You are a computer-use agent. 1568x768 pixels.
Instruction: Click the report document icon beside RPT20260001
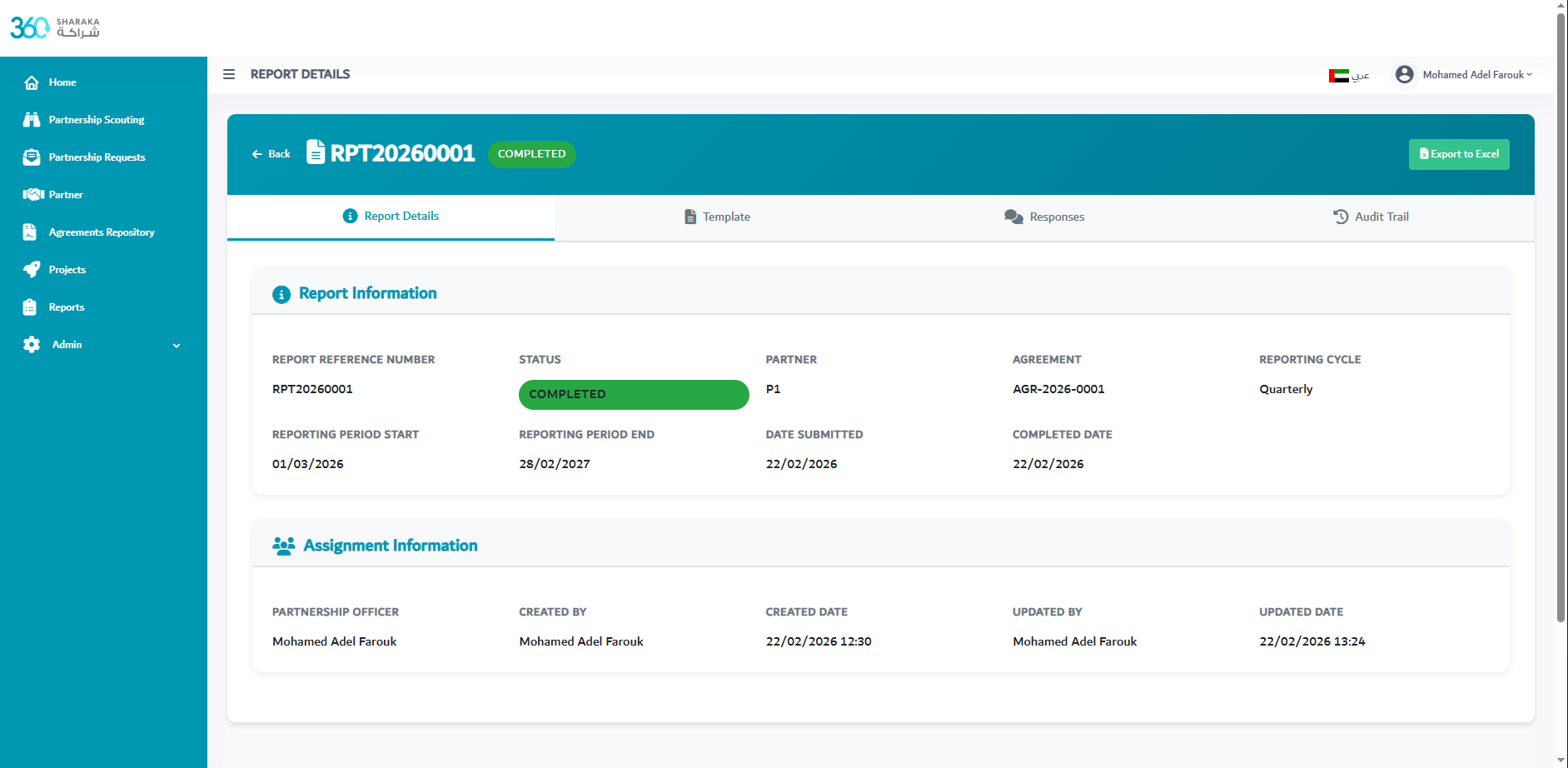pyautogui.click(x=316, y=152)
